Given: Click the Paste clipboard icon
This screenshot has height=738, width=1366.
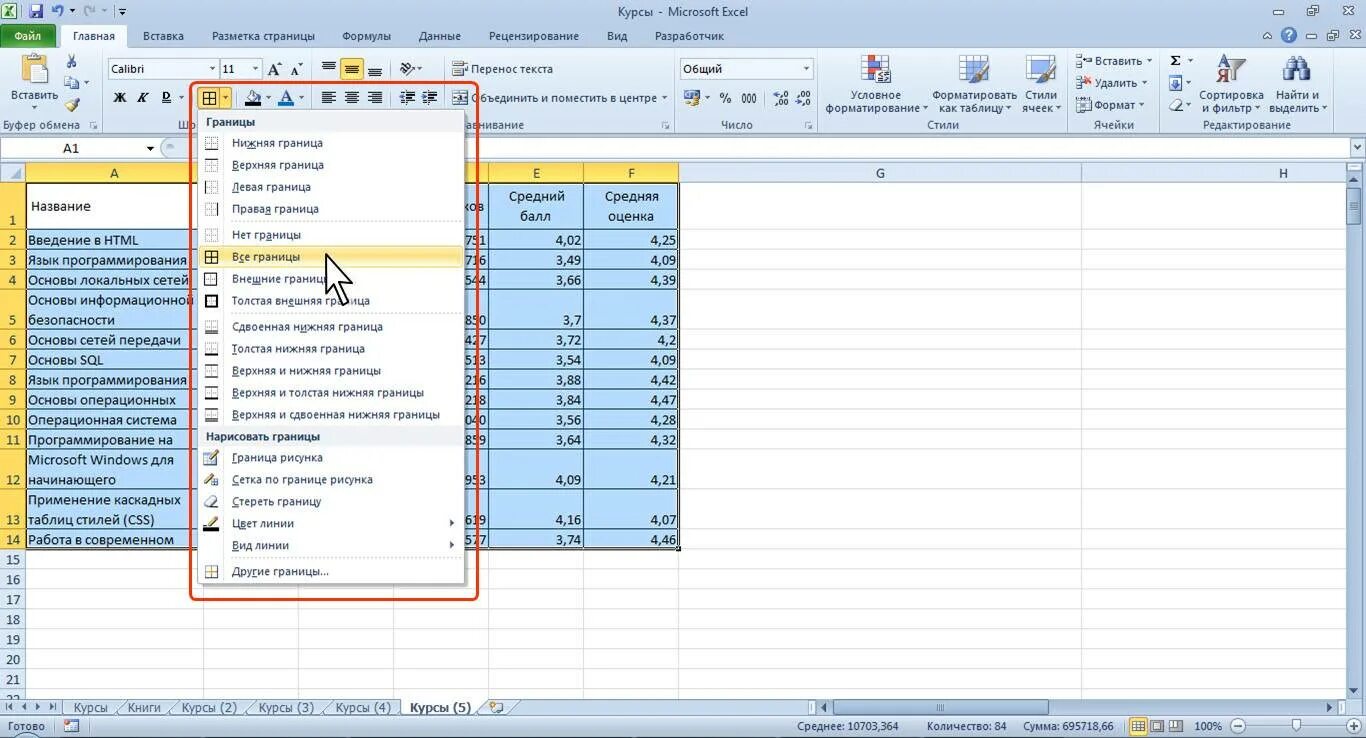Looking at the screenshot, I should tap(34, 70).
